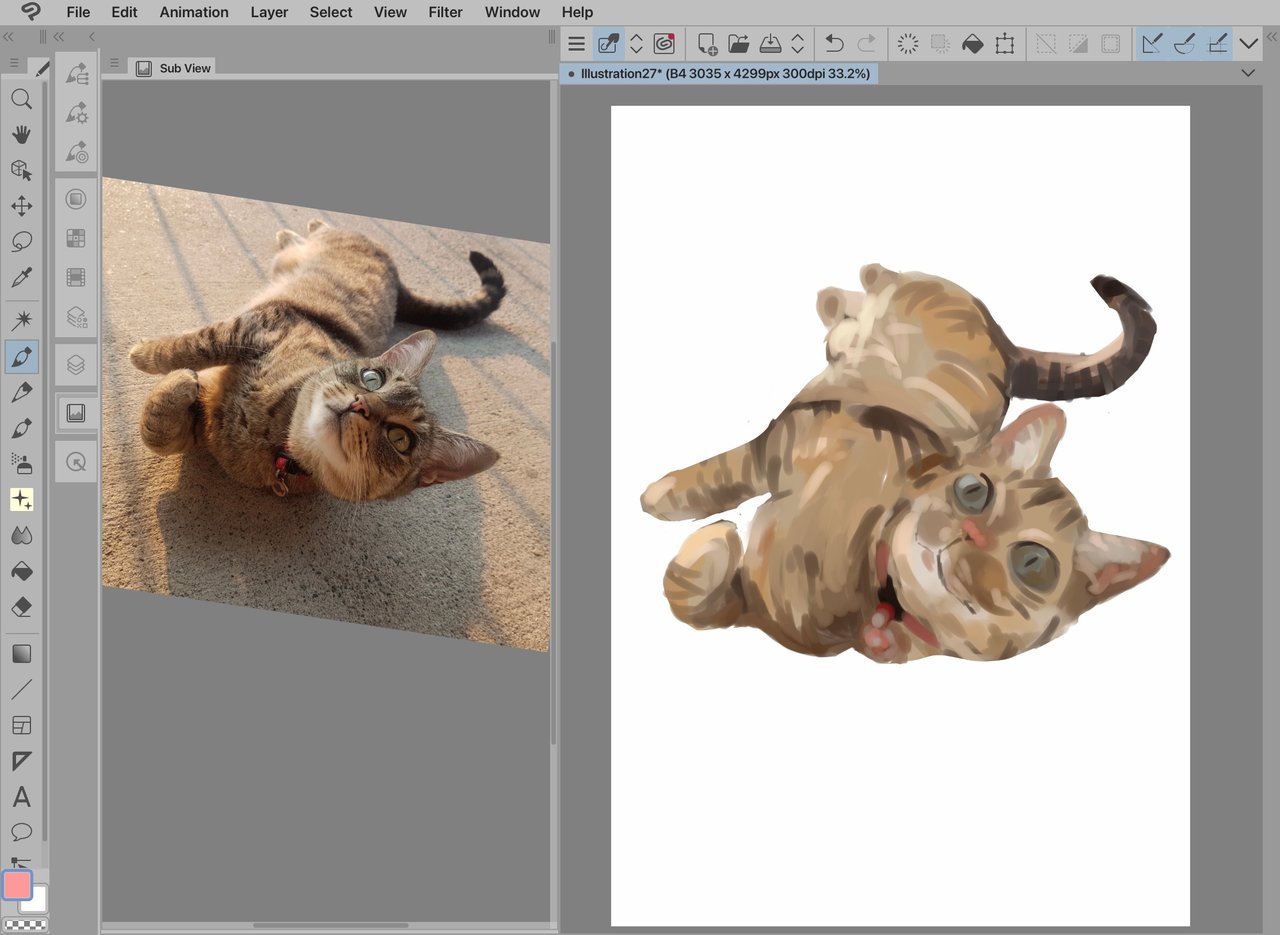This screenshot has width=1280, height=935.
Task: Select the Balloon speech bubble tool
Action: 21,832
